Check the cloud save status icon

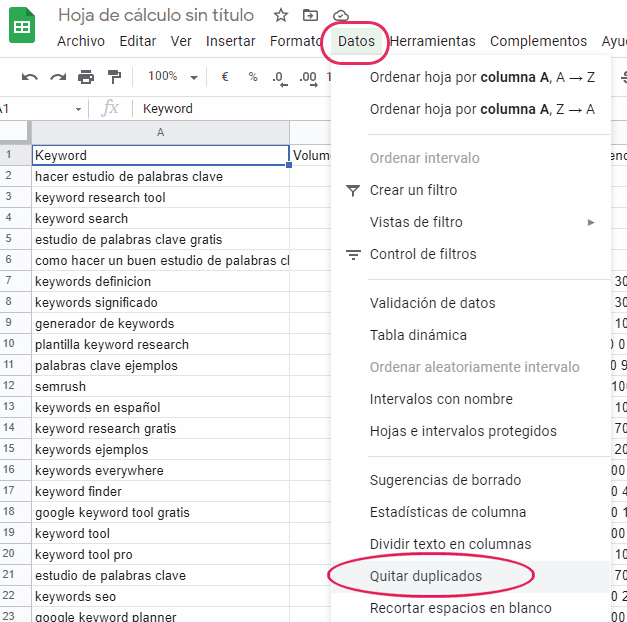pos(341,16)
